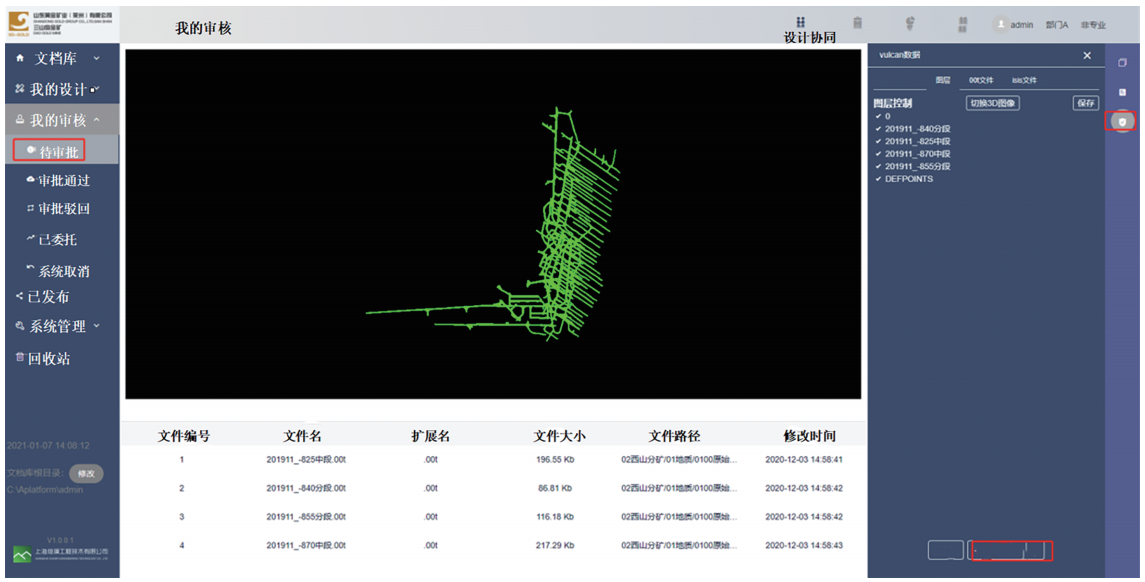Click the trash can icon in top toolbar
This screenshot has height=582, width=1145.
tap(857, 23)
